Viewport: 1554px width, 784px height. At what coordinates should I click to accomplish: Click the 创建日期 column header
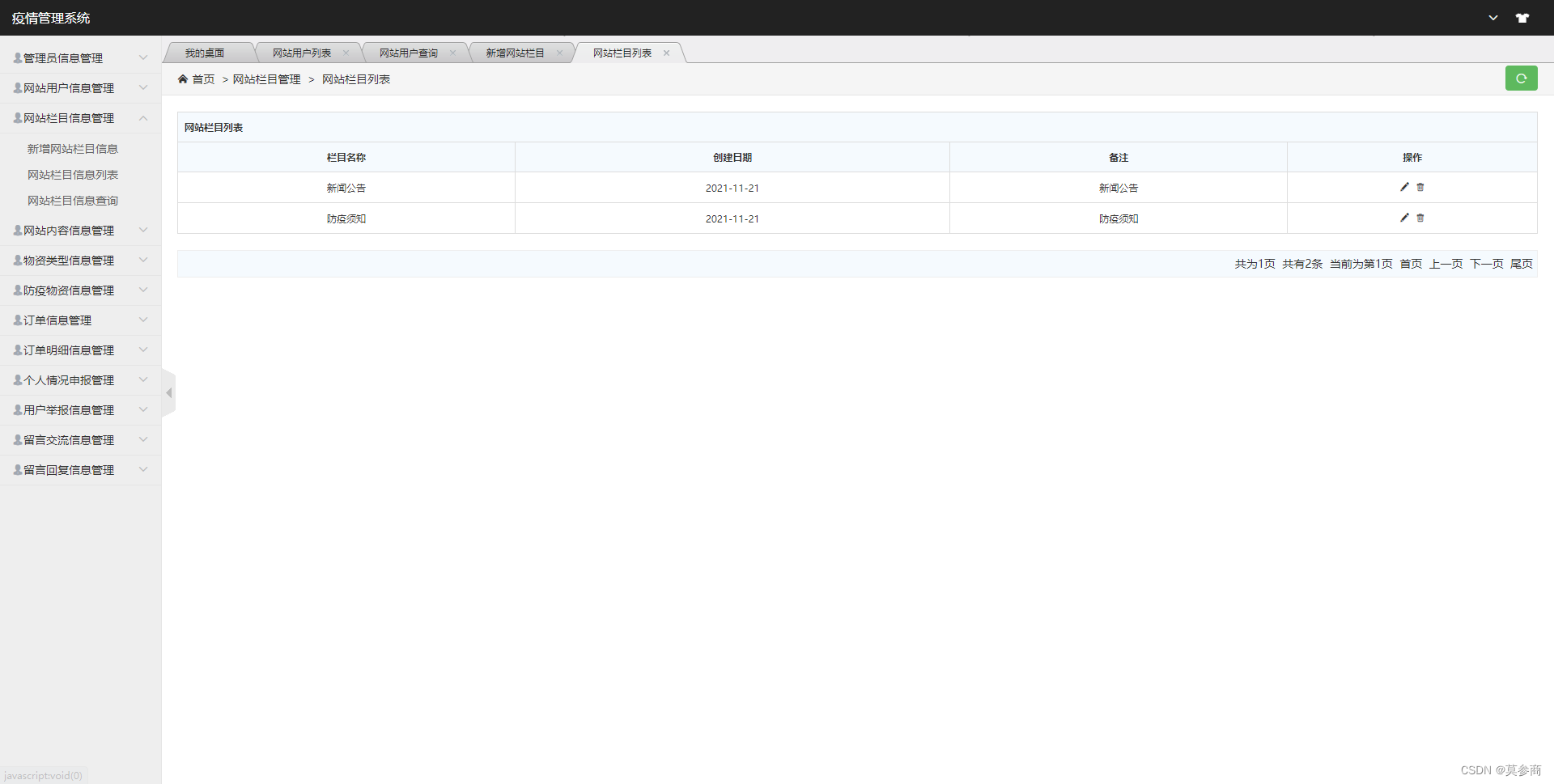point(732,158)
